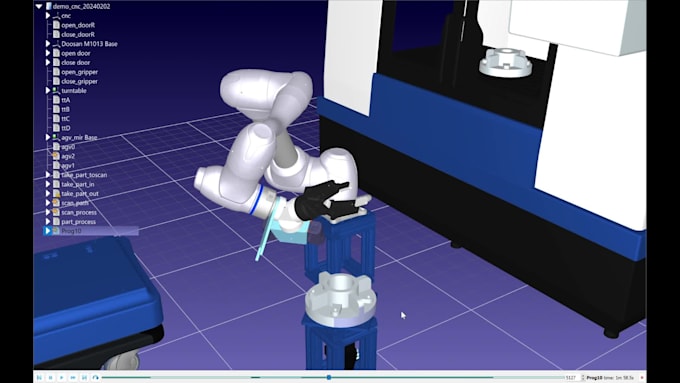
Task: Expand the close door program
Action: [48, 62]
